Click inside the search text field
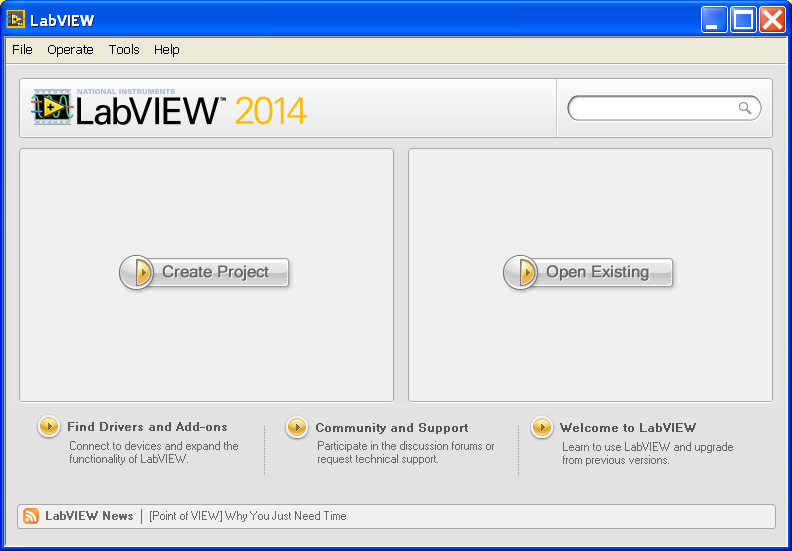The width and height of the screenshot is (792, 551). point(652,108)
